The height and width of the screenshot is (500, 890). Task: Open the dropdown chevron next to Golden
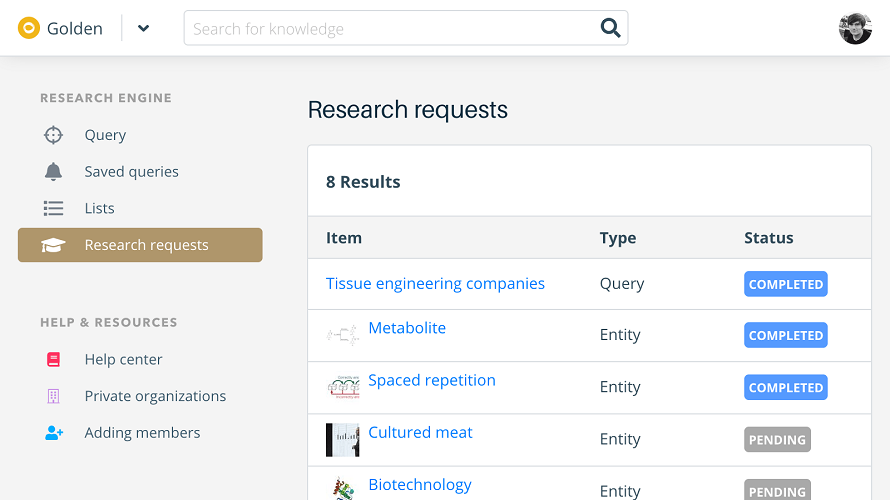coord(144,28)
